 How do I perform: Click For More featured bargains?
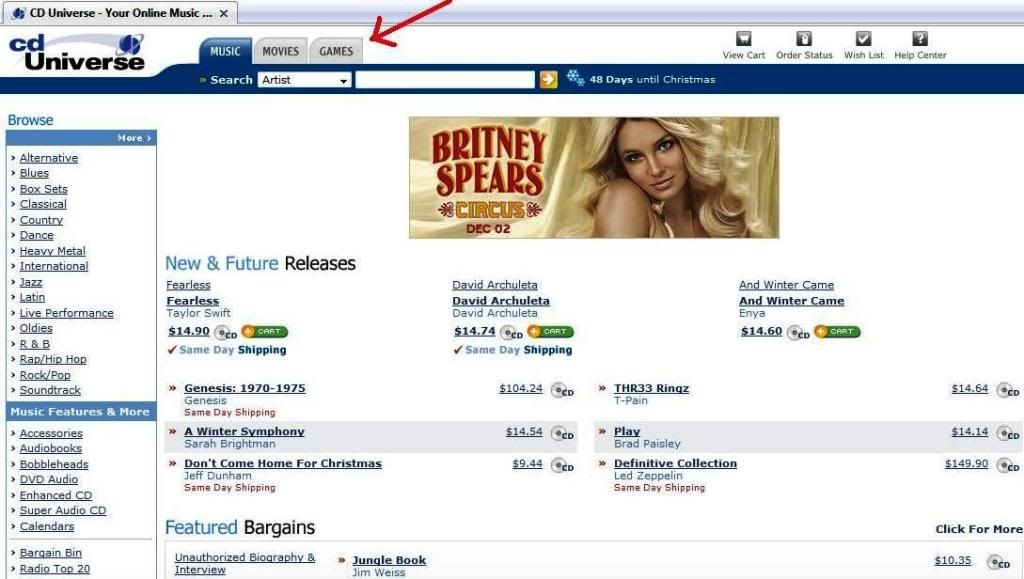click(979, 529)
